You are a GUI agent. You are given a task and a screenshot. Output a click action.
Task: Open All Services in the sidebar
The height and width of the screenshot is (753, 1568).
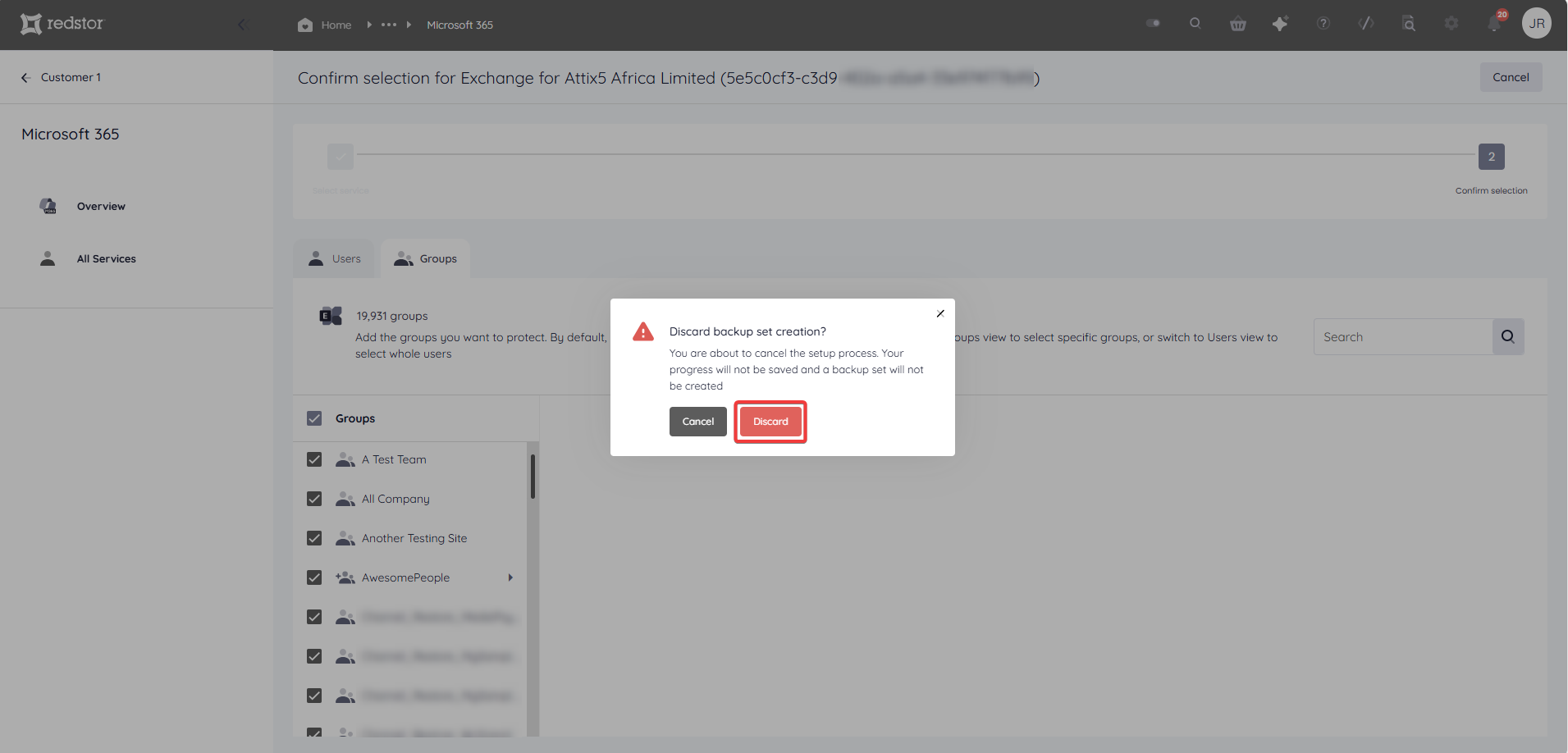(107, 258)
